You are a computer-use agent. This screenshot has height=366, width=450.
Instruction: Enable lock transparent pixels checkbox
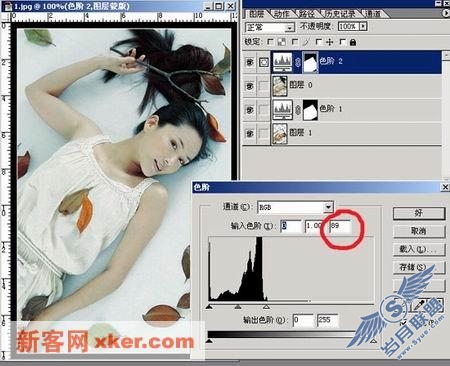(271, 42)
